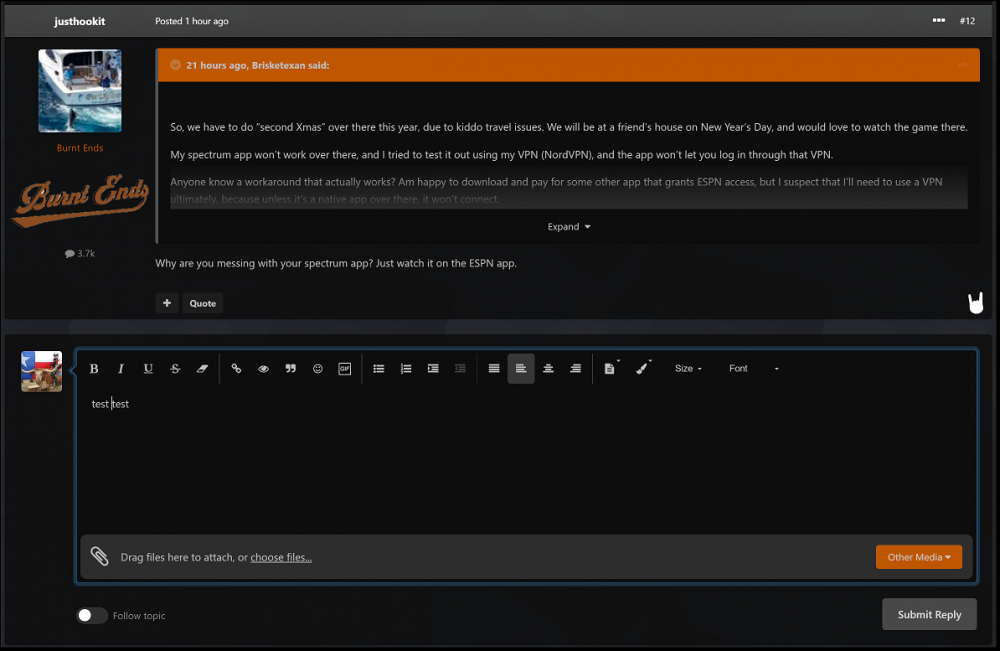Insert a quote block with the quote icon
The height and width of the screenshot is (651, 1000).
[291, 368]
